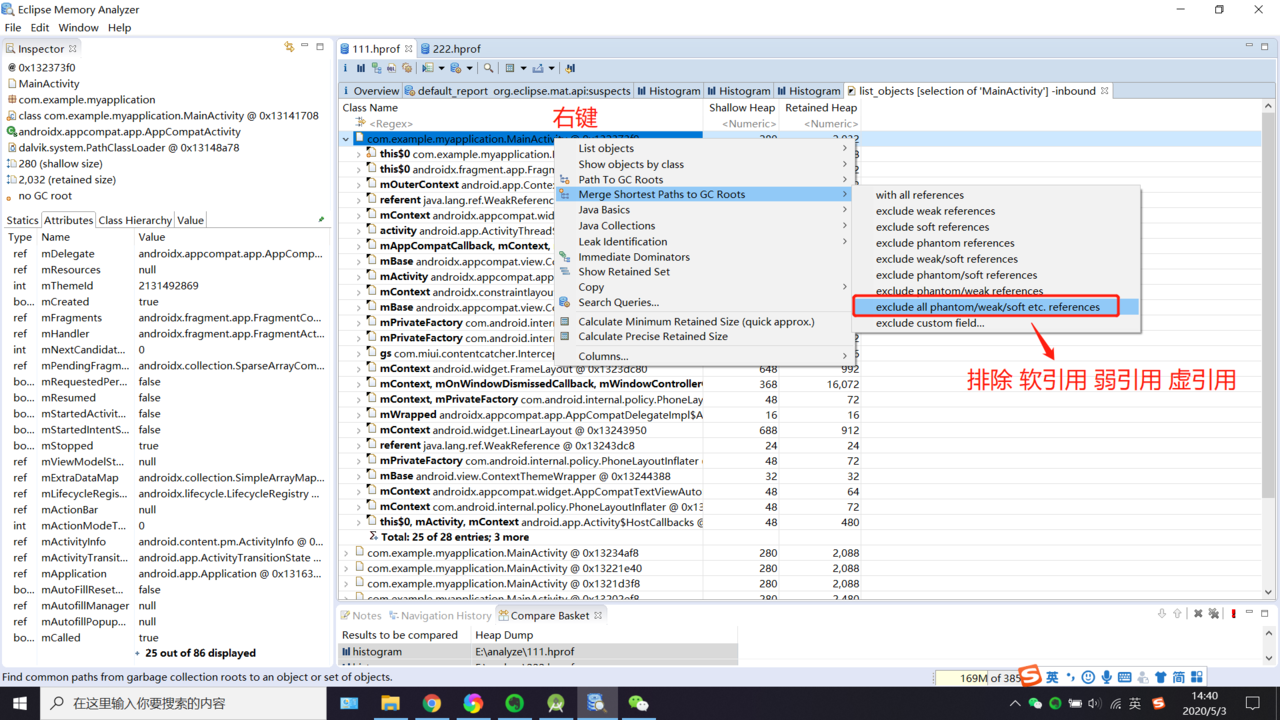
Task: Select 'exclude custom field...' option
Action: click(x=929, y=323)
